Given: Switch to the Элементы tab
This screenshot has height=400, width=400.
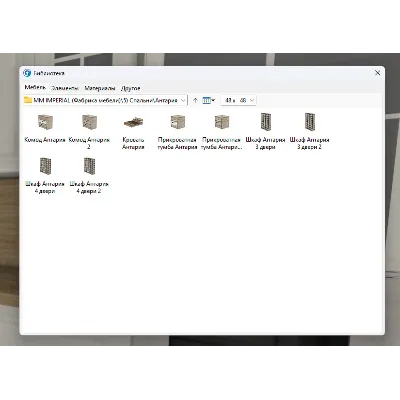Looking at the screenshot, I should point(65,88).
